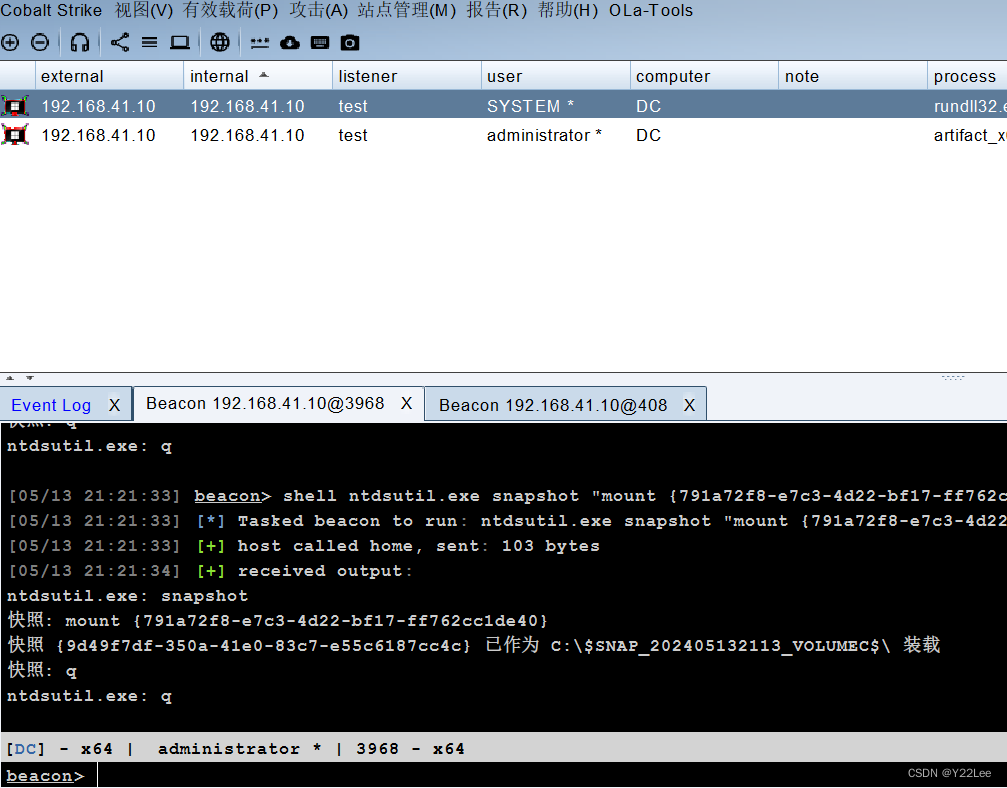Open the 视图(V) menu
1007x788 pixels.
(144, 10)
